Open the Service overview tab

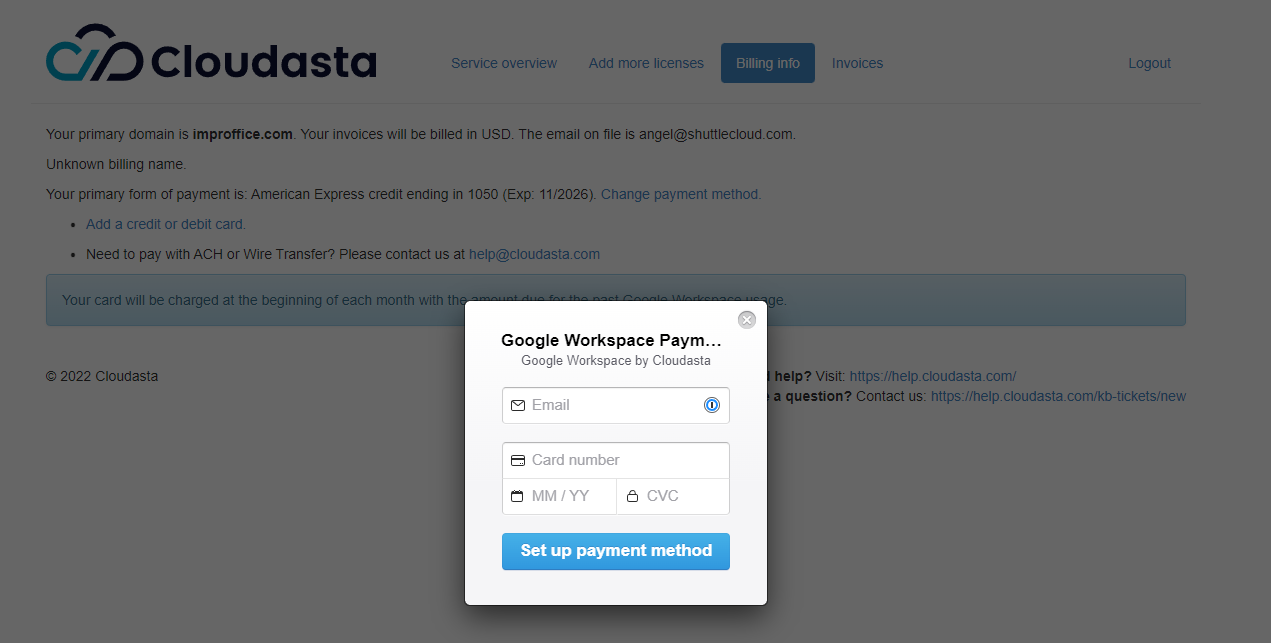(504, 63)
